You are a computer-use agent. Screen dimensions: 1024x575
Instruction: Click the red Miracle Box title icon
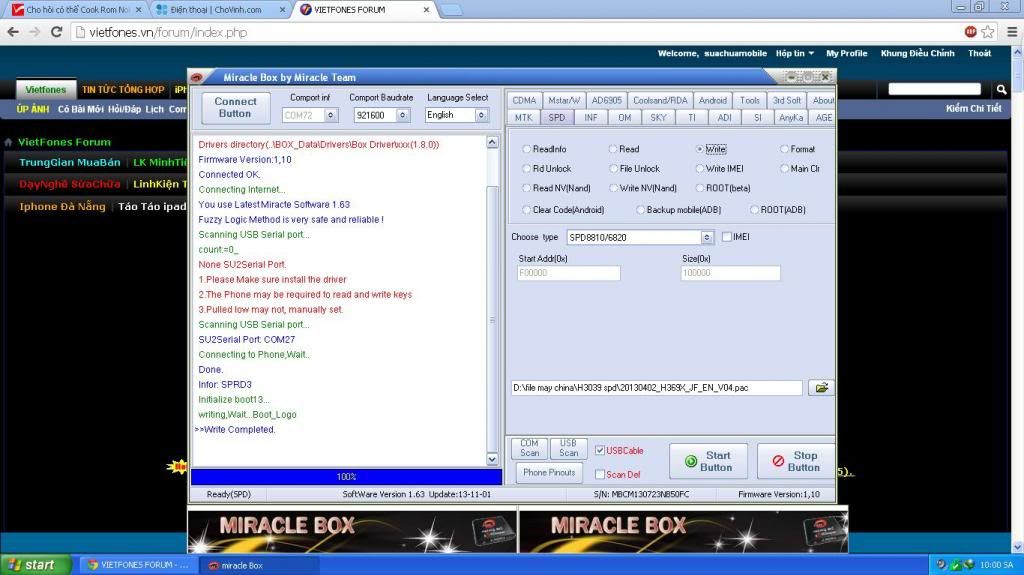tap(197, 77)
